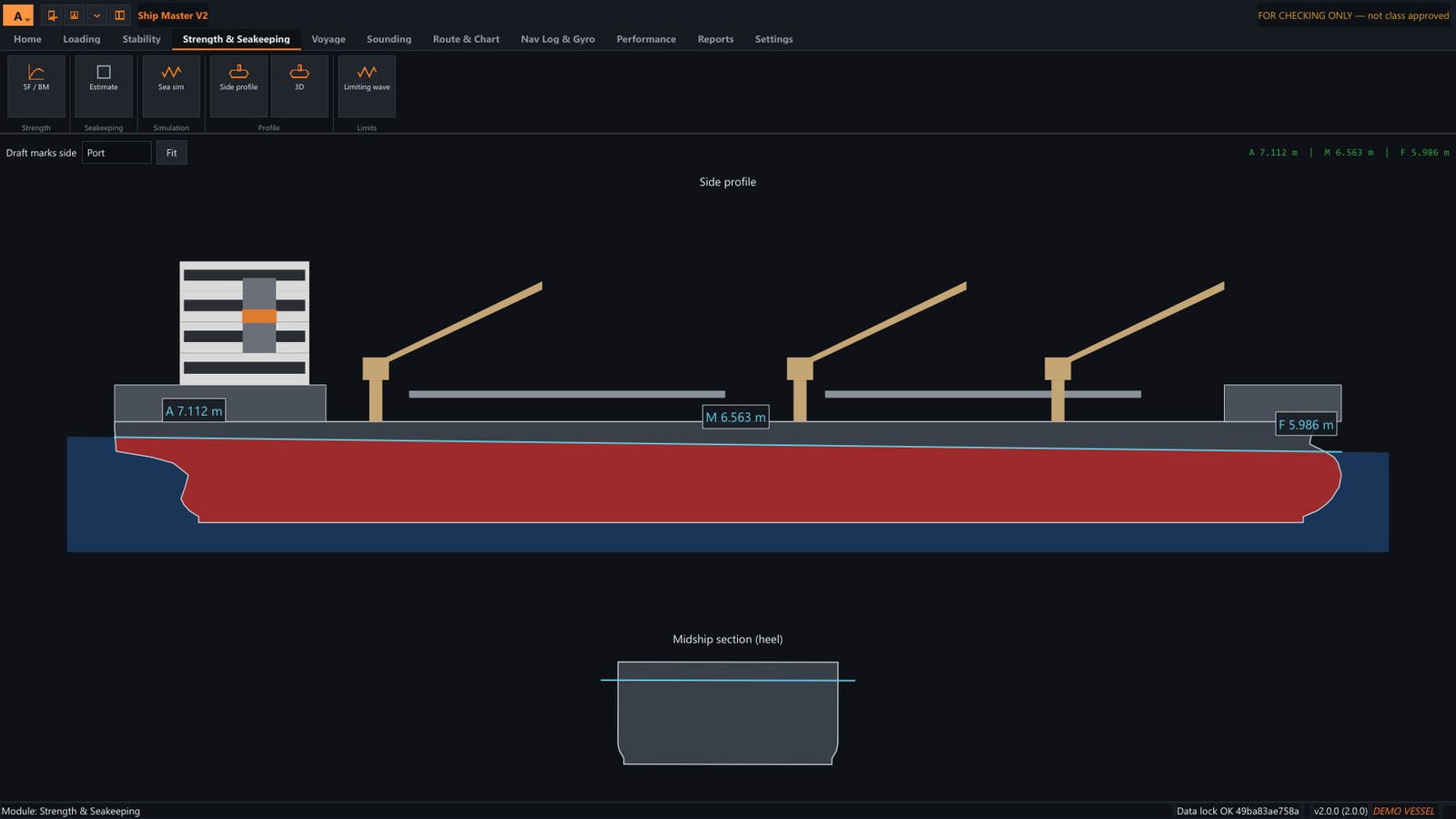Screen dimensions: 1456x819
Task: Click the Midship section (heel) heading
Action: (x=728, y=640)
